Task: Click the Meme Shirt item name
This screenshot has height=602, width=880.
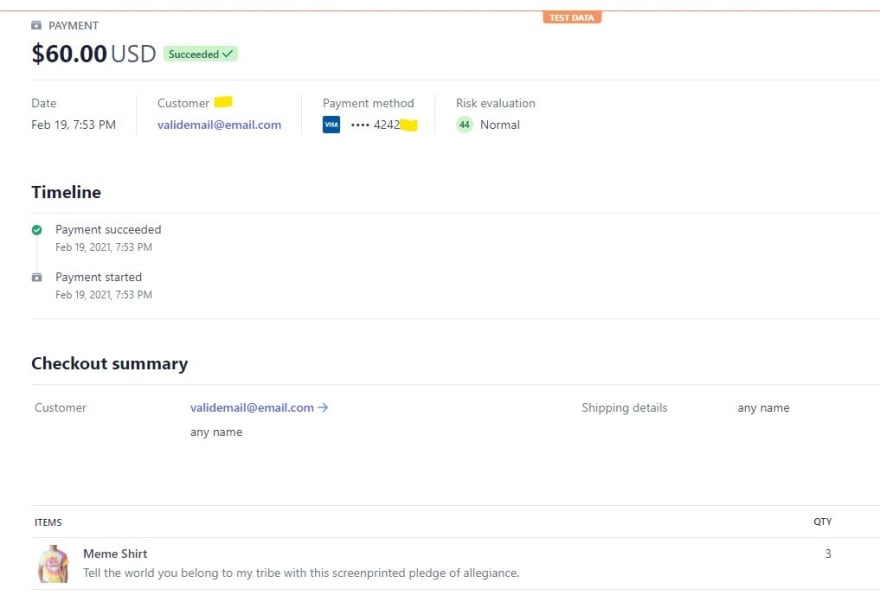Action: tap(115, 554)
